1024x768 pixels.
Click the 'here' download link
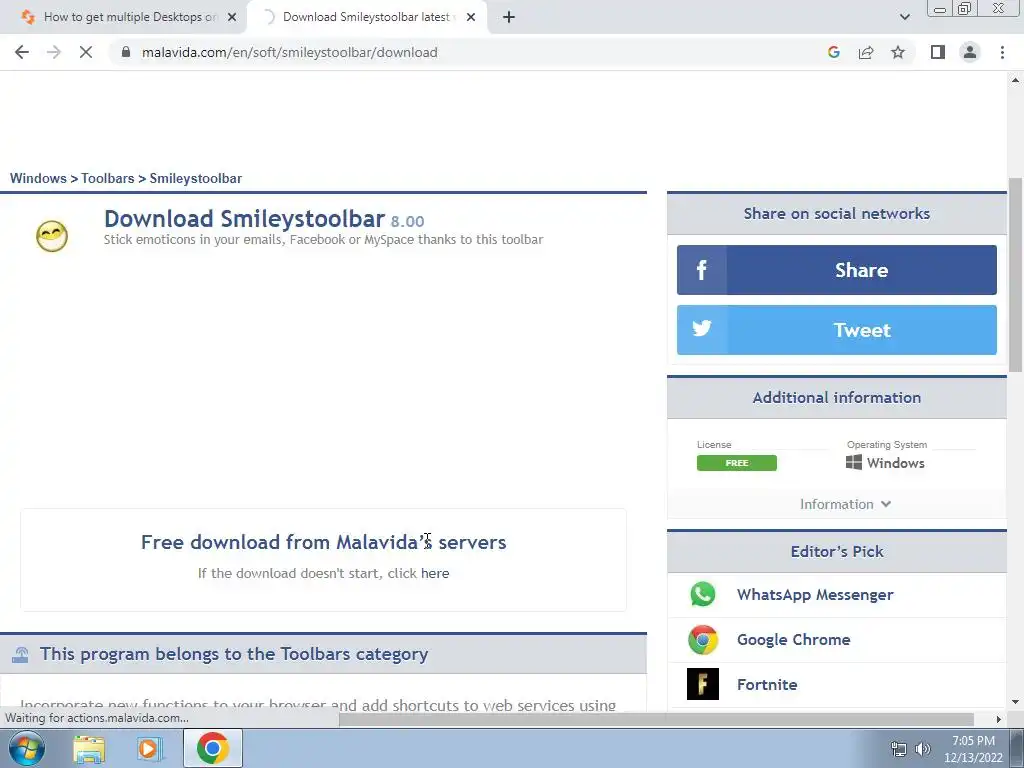tap(435, 573)
